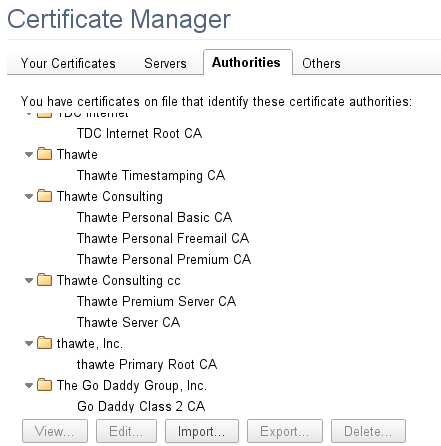This screenshot has height=446, width=441.
Task: Click the Thawte group label
Action: (x=77, y=154)
